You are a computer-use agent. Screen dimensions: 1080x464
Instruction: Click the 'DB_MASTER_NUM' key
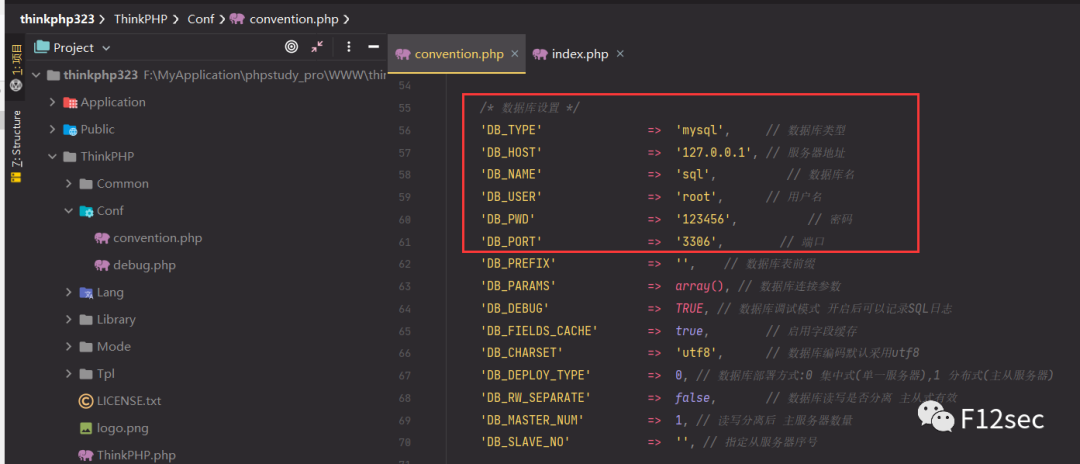coord(532,420)
